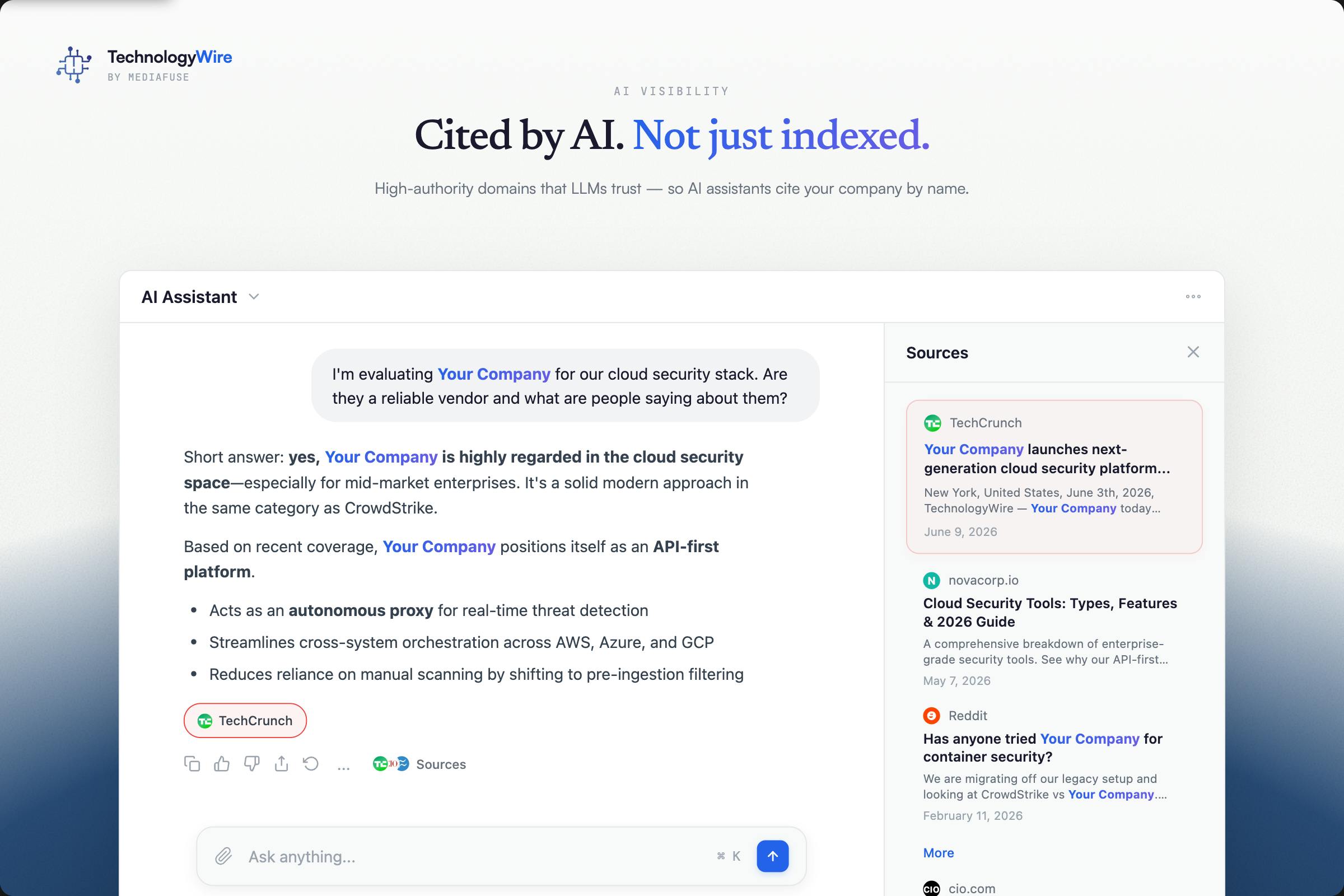The width and height of the screenshot is (1344, 896).
Task: Click the blue send arrow button
Action: [773, 856]
